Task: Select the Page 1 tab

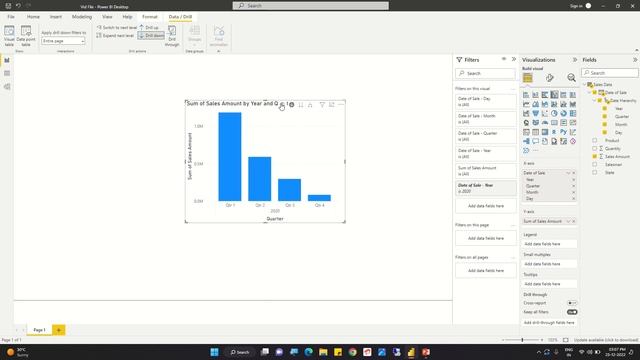Action: click(39, 330)
